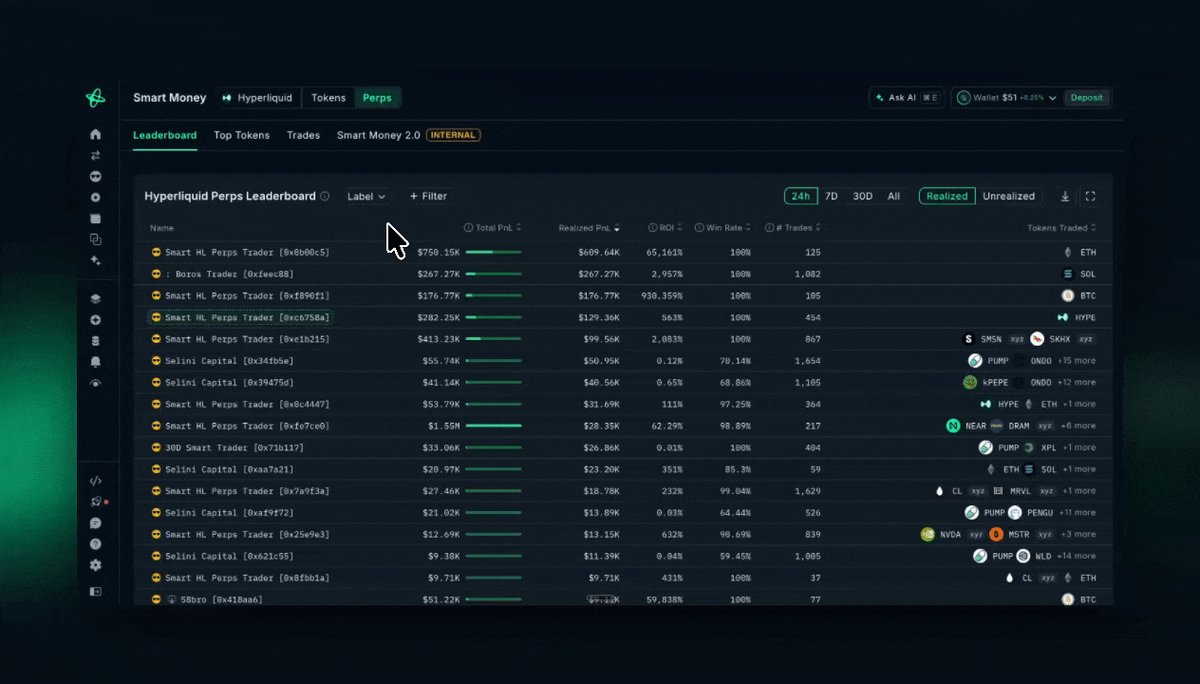Click the green app logo in sidebar
1200x684 pixels.
pyautogui.click(x=95, y=98)
